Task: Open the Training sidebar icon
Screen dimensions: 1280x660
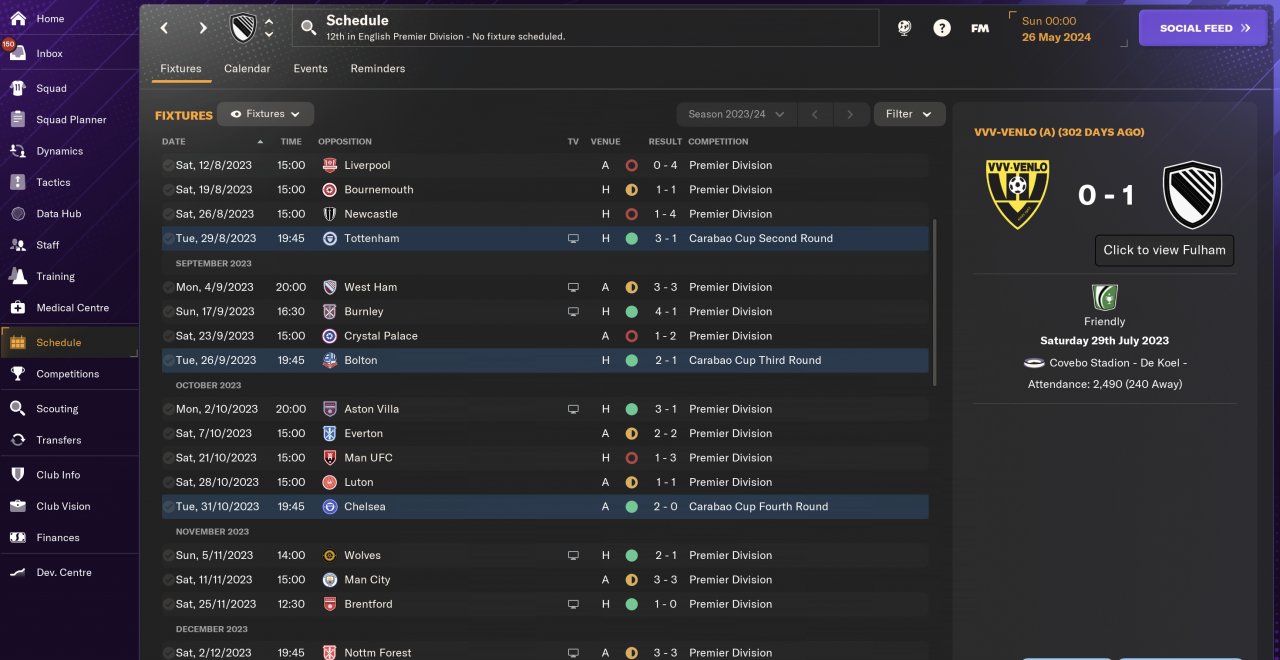Action: coord(17,276)
